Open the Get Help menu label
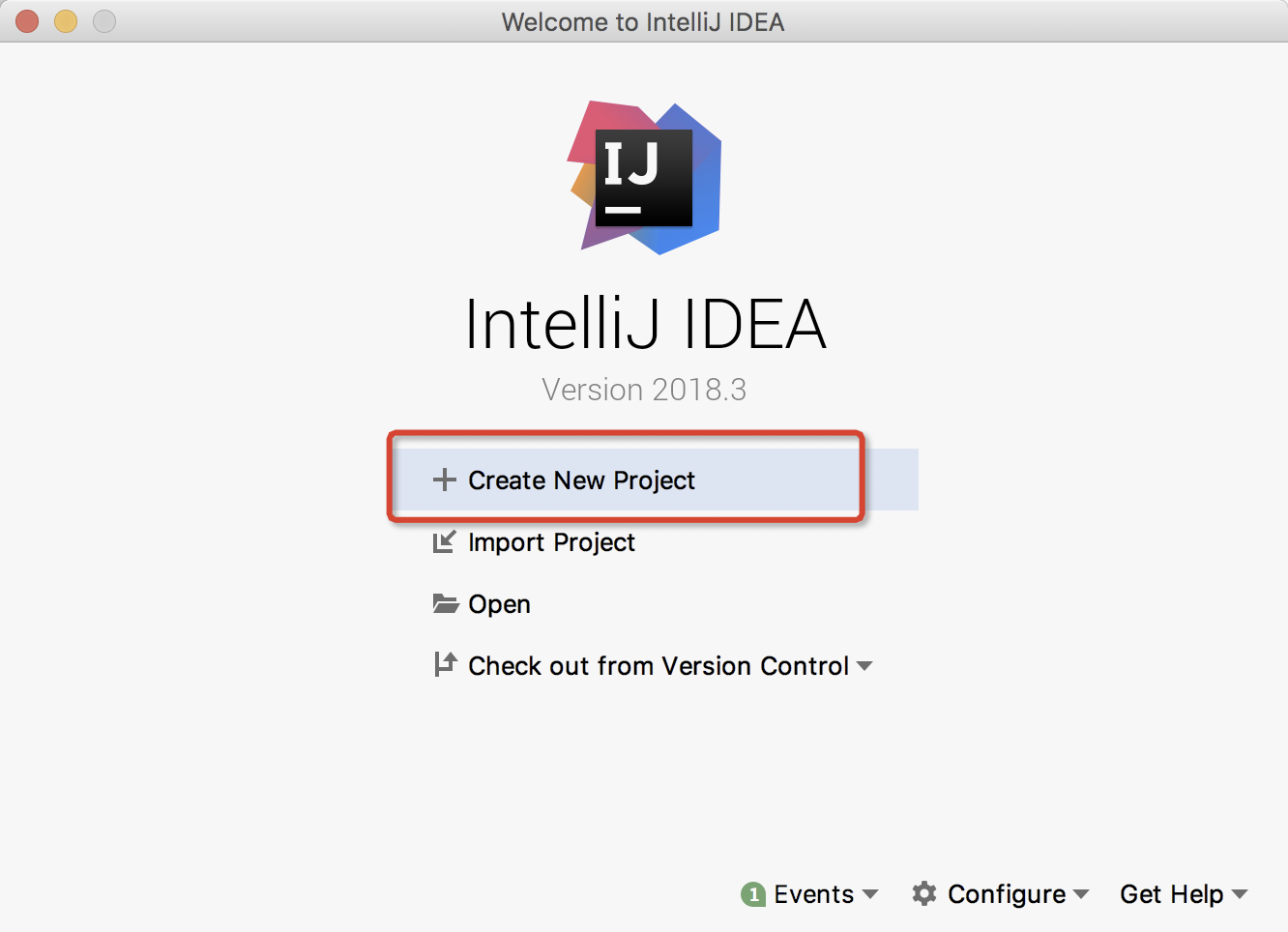This screenshot has height=932, width=1288. pyautogui.click(x=1171, y=894)
